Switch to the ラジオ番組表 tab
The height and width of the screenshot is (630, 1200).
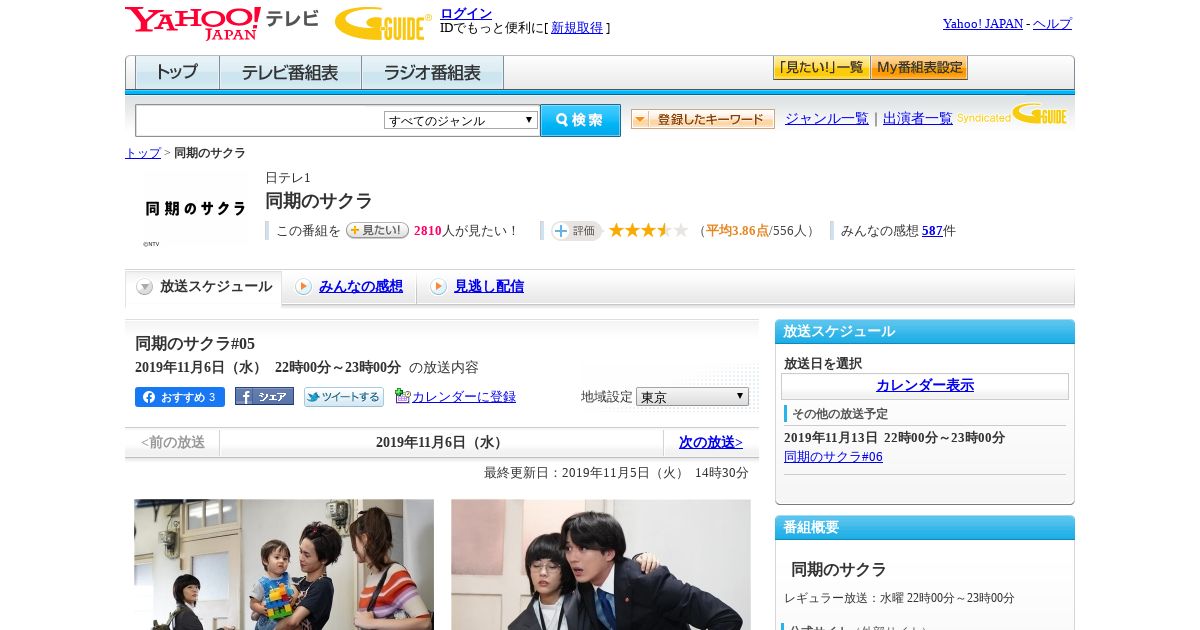point(432,73)
